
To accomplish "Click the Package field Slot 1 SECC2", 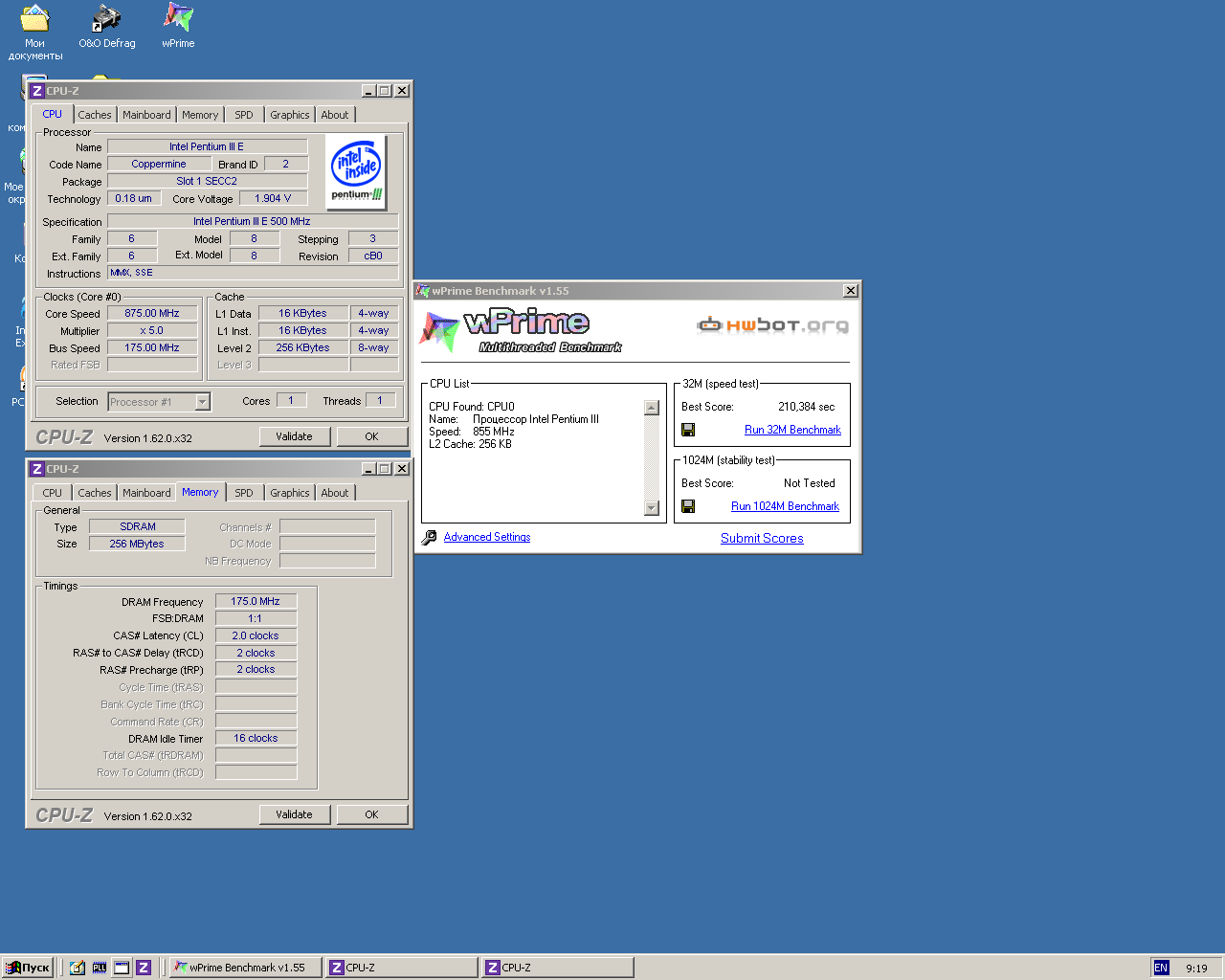I will coord(207,181).
